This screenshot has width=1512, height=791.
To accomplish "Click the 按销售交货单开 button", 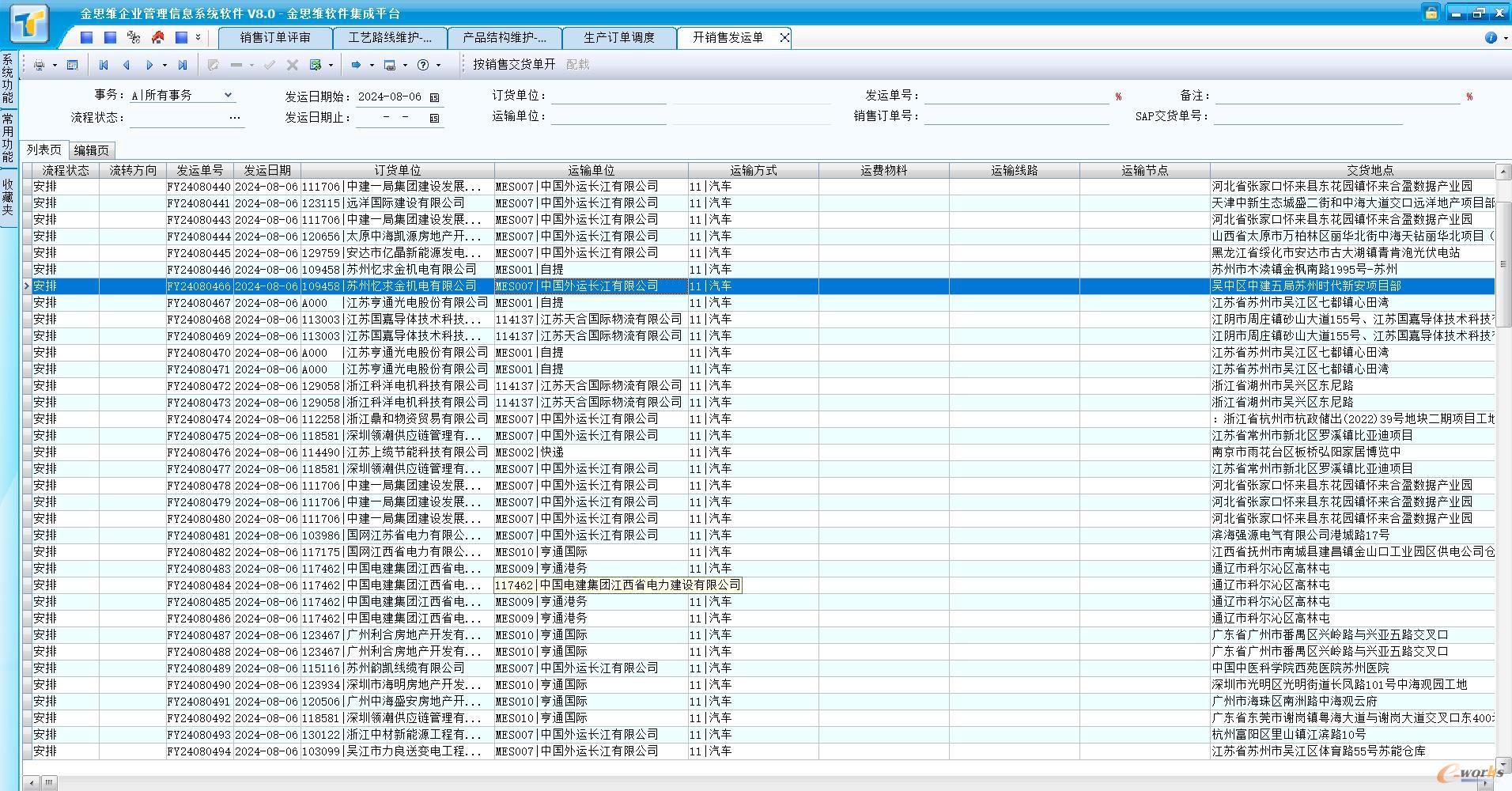I will click(x=514, y=64).
